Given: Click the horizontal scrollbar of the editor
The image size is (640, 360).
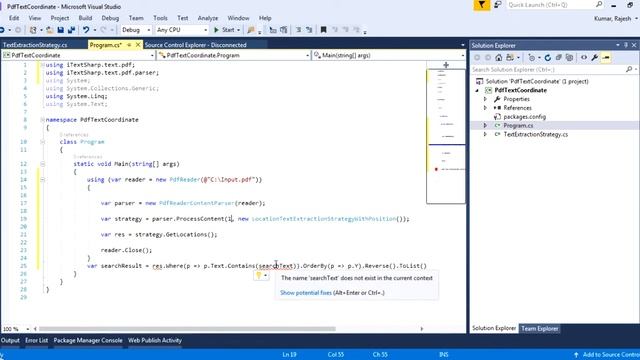Looking at the screenshot, I should click(187, 329).
